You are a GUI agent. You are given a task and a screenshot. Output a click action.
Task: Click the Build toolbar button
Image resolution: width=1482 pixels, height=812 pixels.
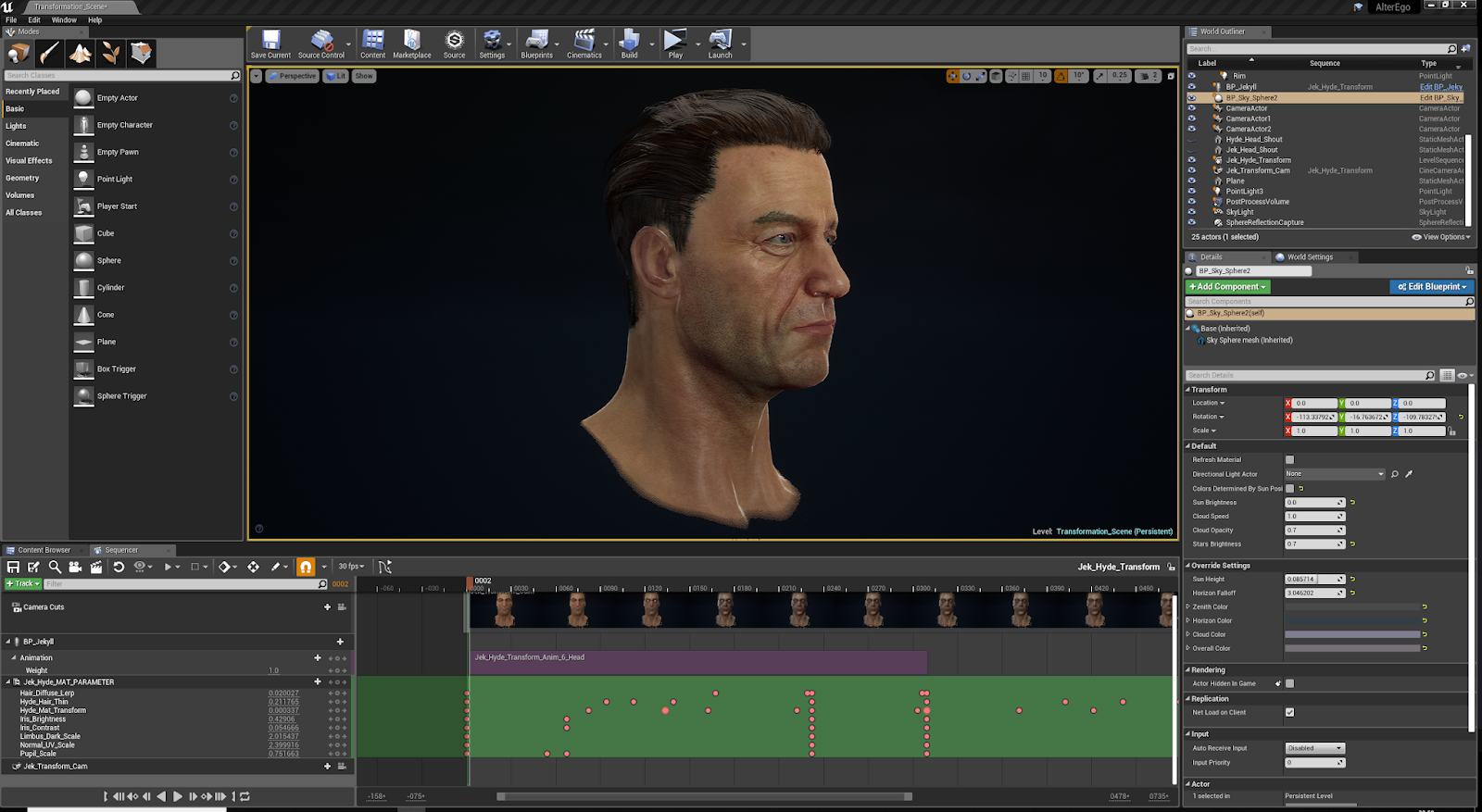pyautogui.click(x=629, y=44)
